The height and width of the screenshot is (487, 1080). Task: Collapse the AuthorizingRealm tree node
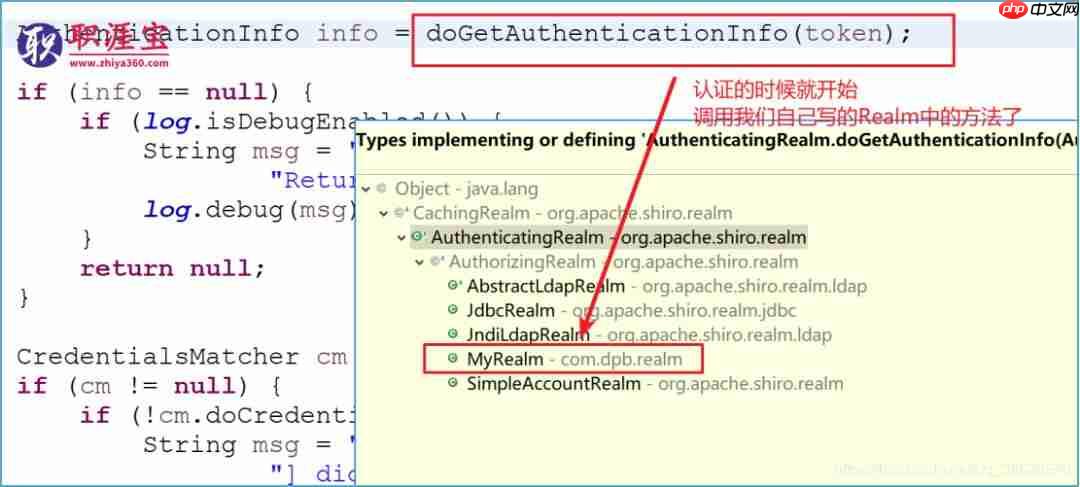[x=419, y=262]
